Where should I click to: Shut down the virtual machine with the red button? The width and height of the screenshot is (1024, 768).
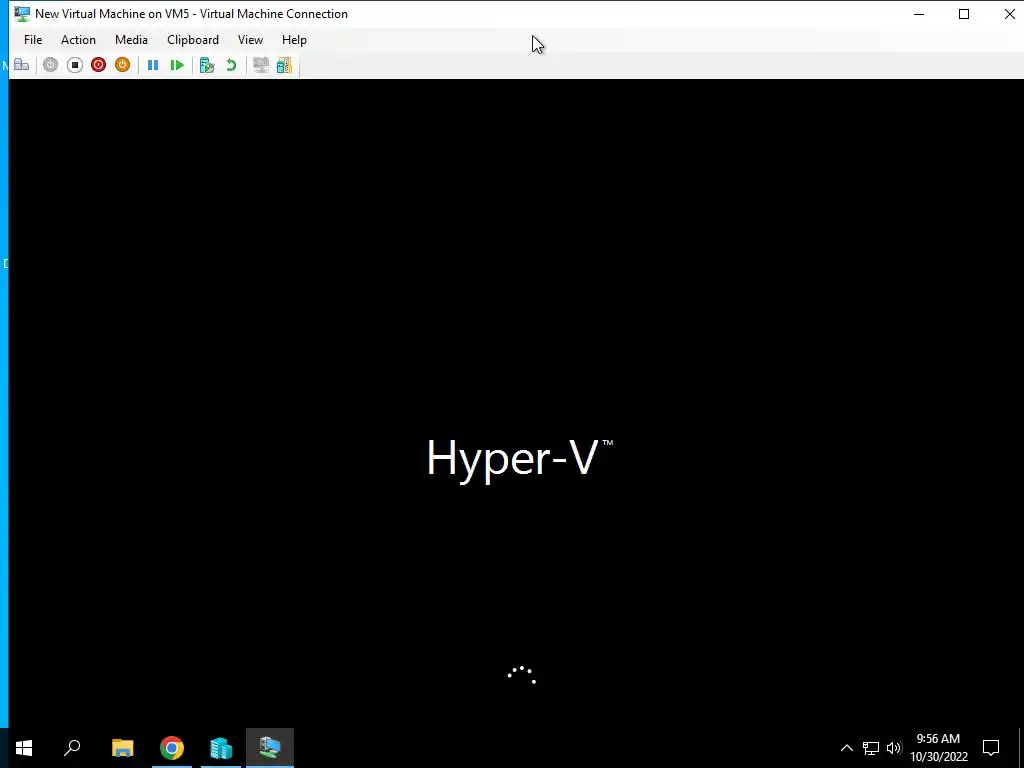[99, 65]
